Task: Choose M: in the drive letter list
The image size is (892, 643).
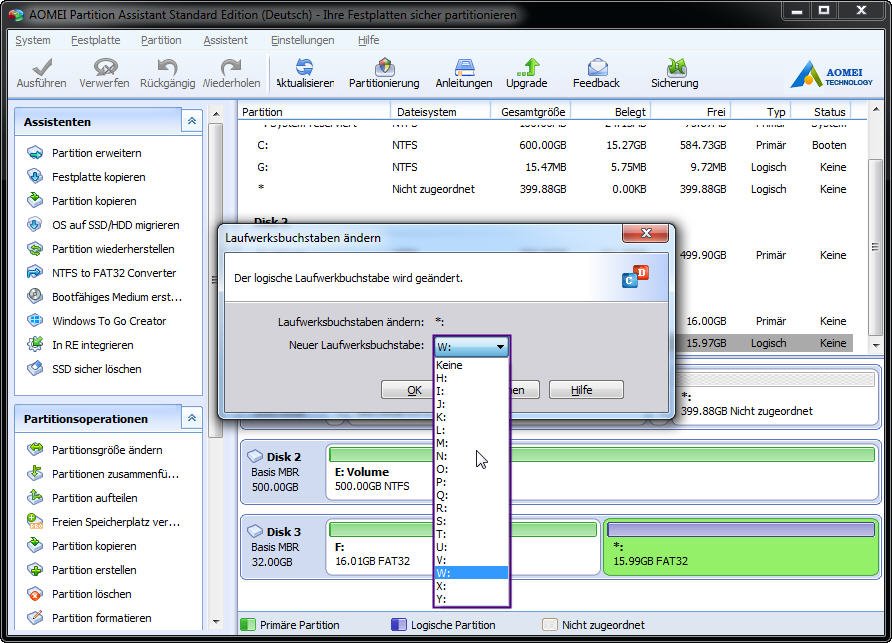Action: tap(471, 443)
